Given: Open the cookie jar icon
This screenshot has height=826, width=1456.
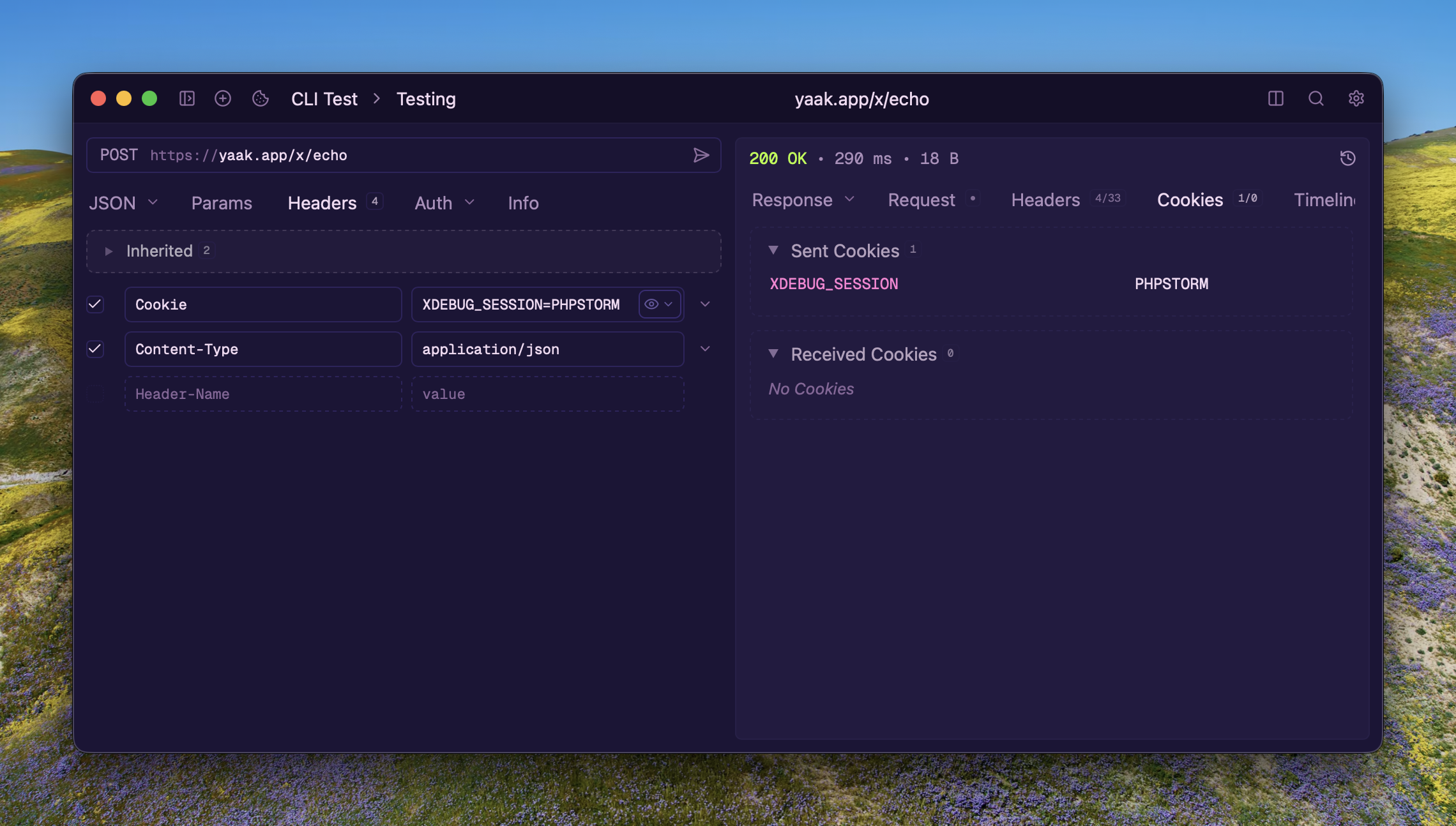Looking at the screenshot, I should (x=261, y=98).
